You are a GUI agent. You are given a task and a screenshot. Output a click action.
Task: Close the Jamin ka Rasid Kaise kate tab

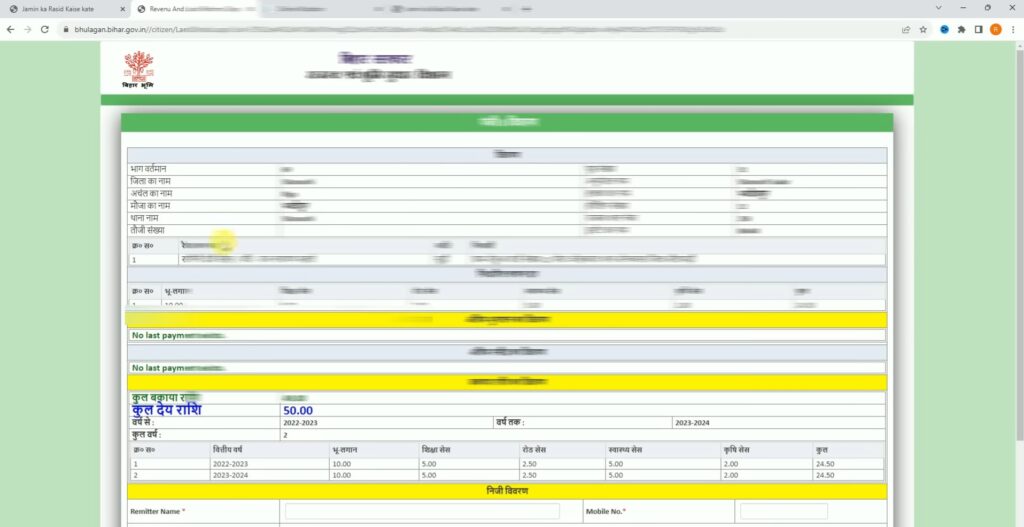121,9
